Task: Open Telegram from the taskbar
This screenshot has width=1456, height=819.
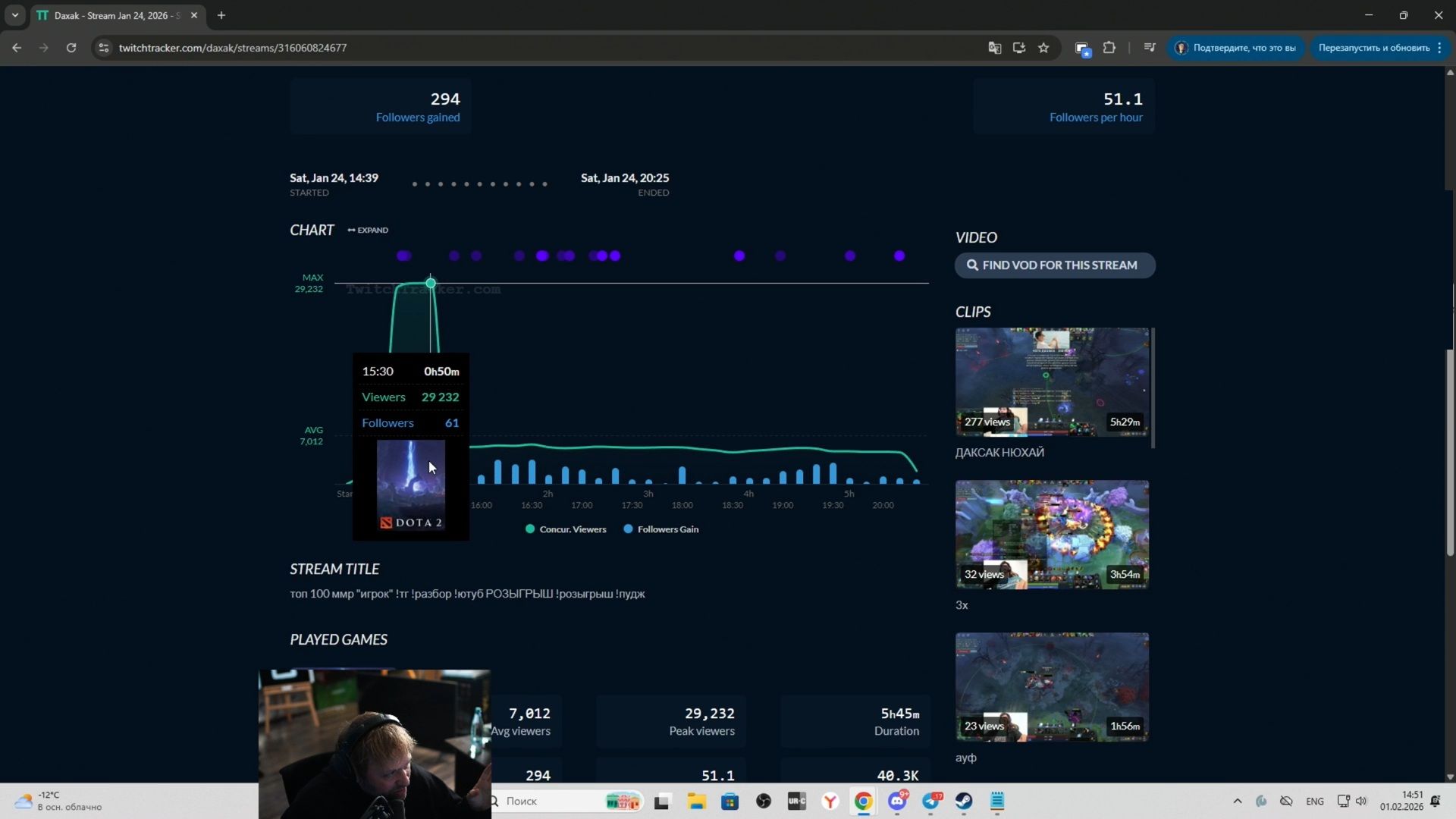Action: [x=931, y=801]
